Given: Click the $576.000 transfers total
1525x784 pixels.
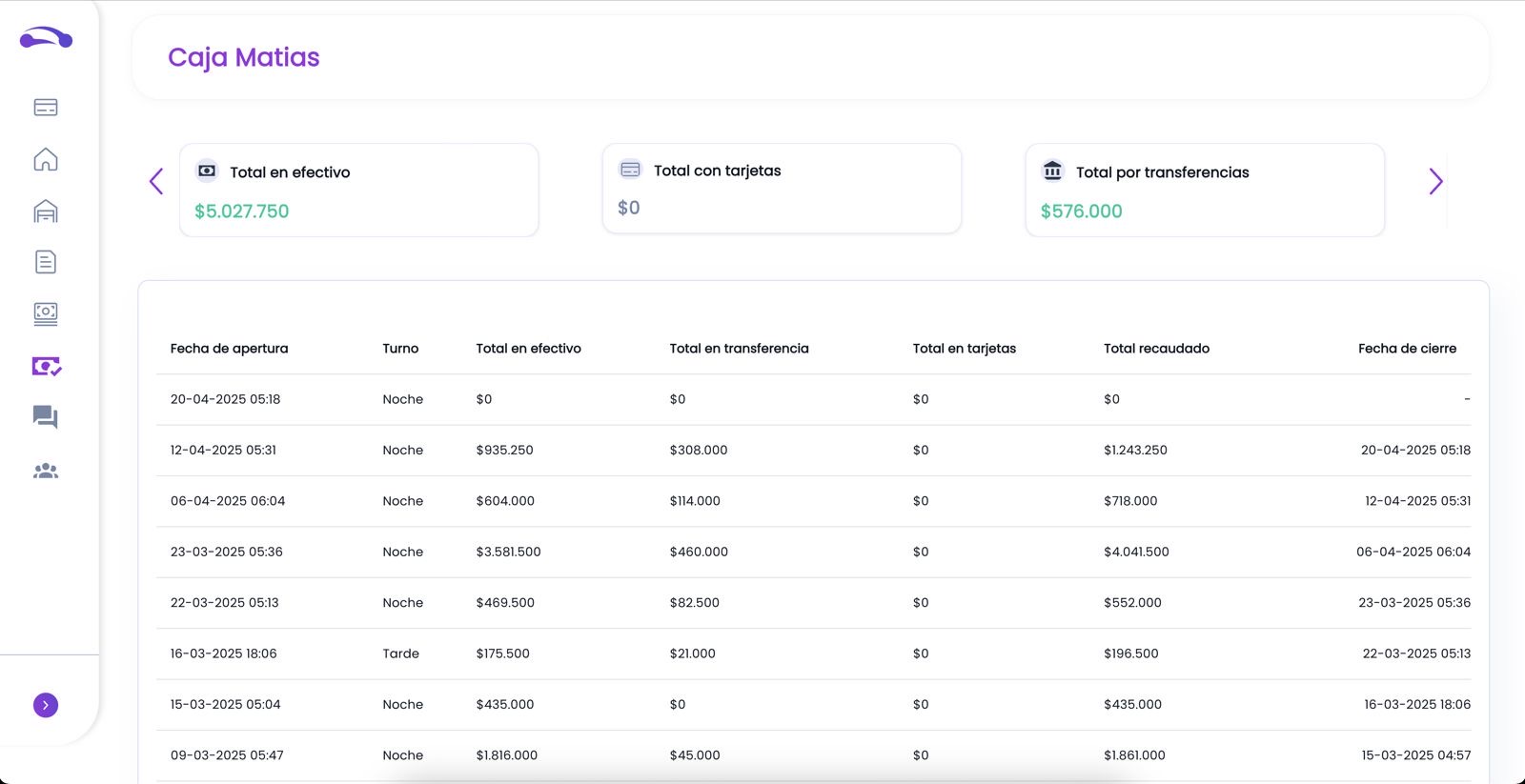Looking at the screenshot, I should pos(1082,211).
